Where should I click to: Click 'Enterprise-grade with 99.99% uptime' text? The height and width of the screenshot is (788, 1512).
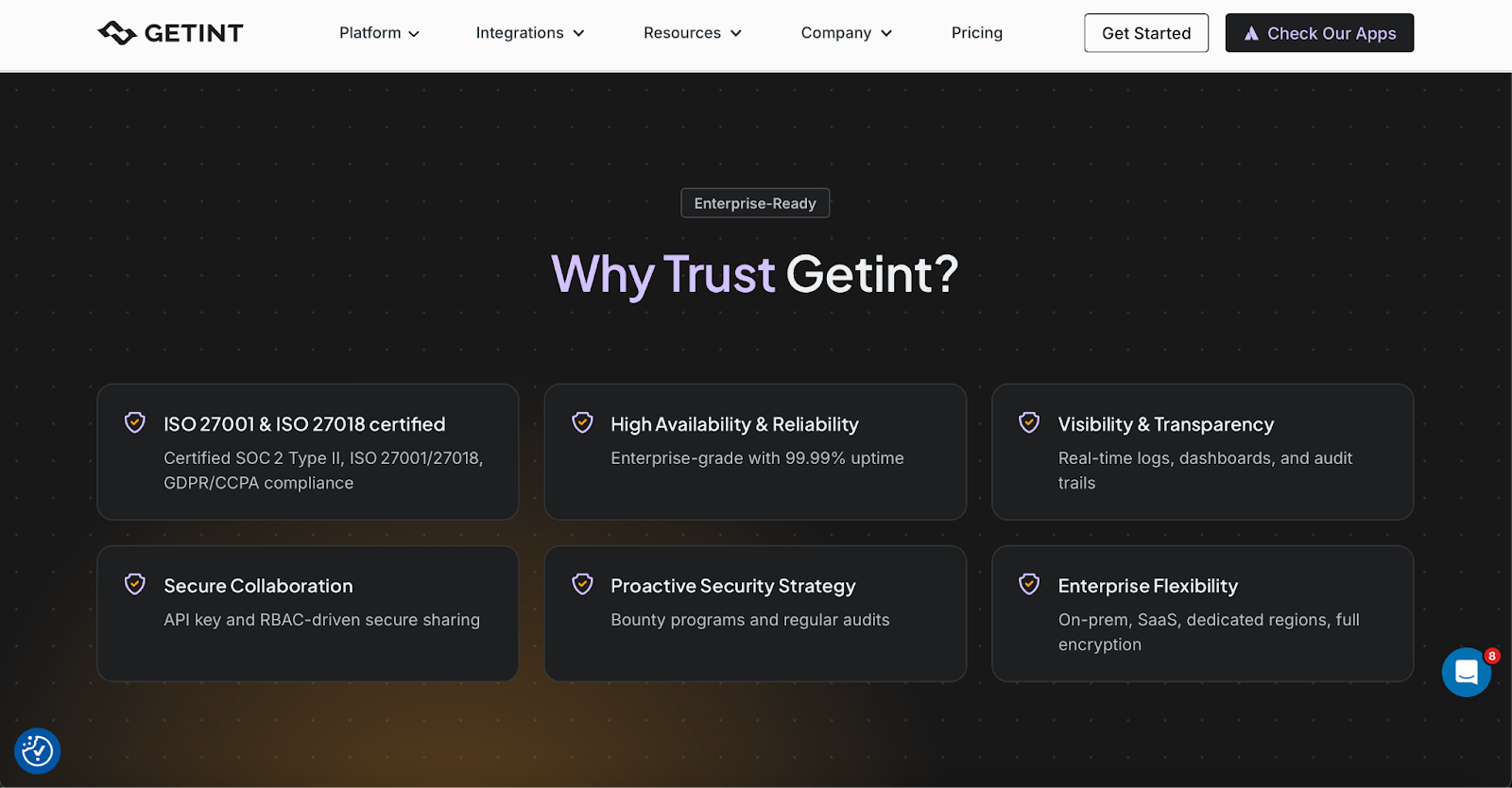pos(757,458)
